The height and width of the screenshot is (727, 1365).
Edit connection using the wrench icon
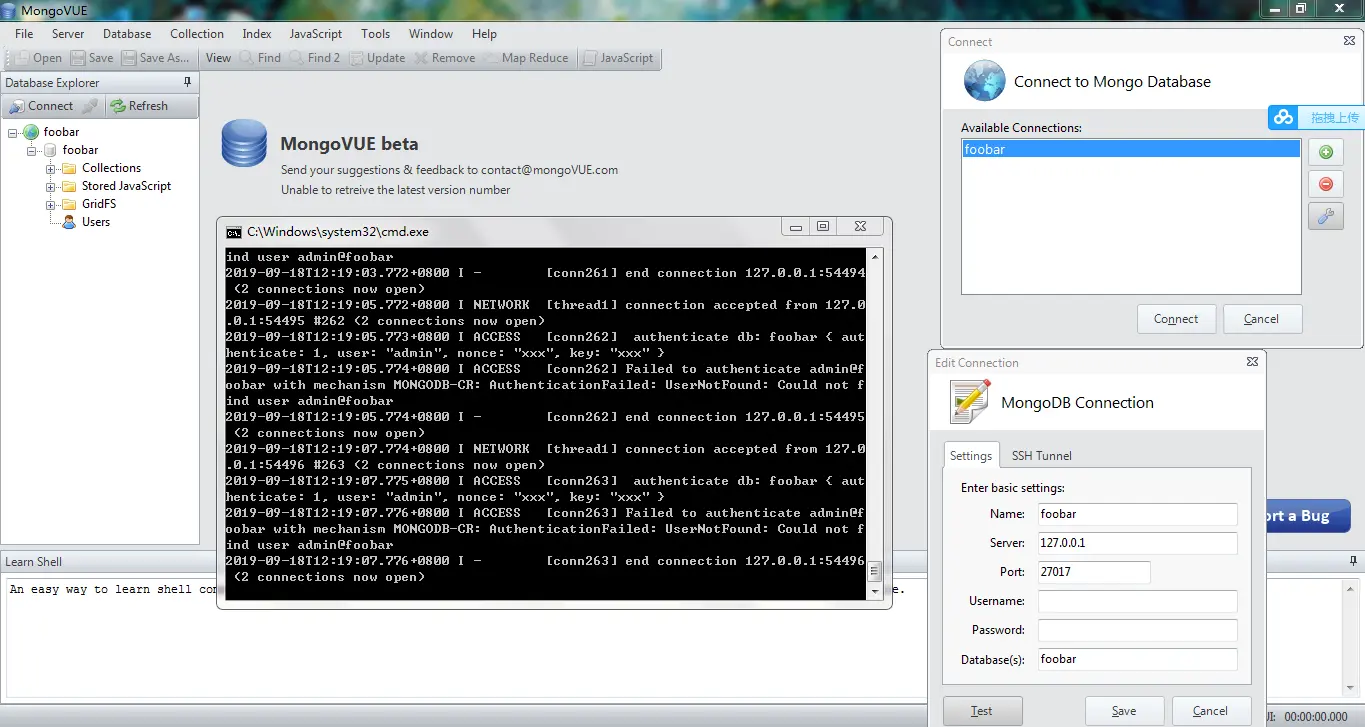pyautogui.click(x=1326, y=216)
